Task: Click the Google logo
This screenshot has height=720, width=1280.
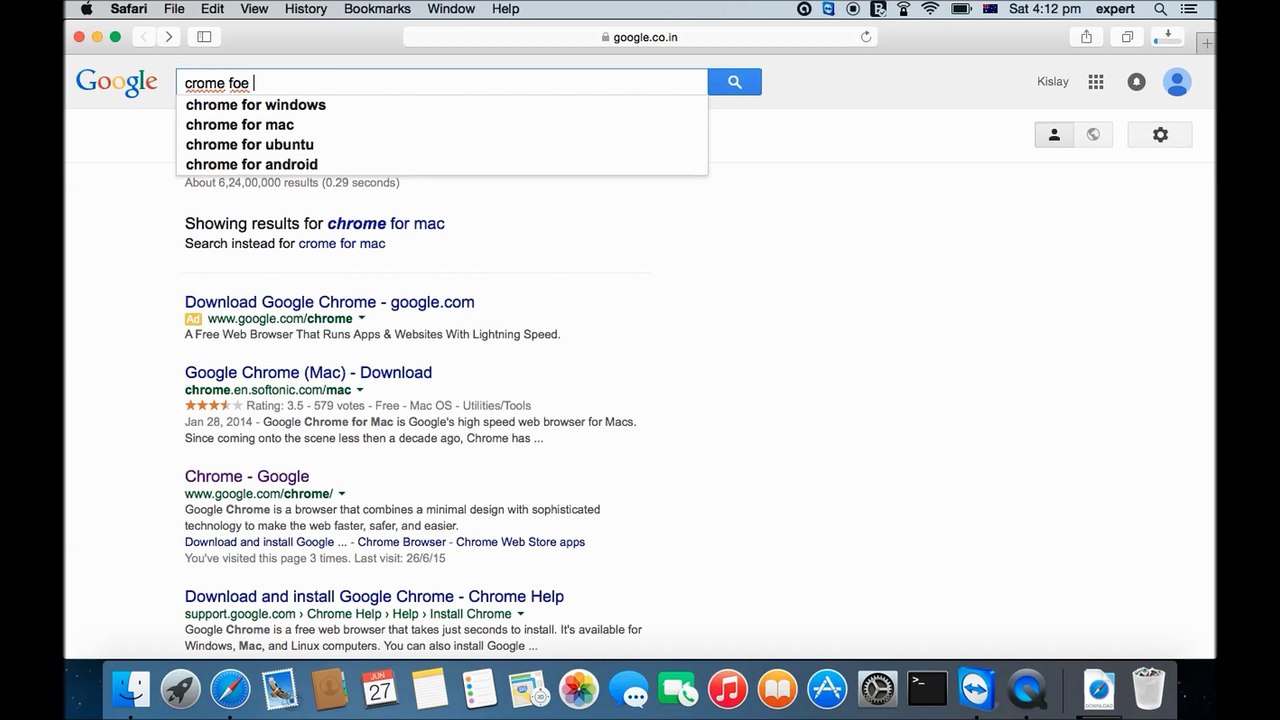Action: (x=117, y=82)
